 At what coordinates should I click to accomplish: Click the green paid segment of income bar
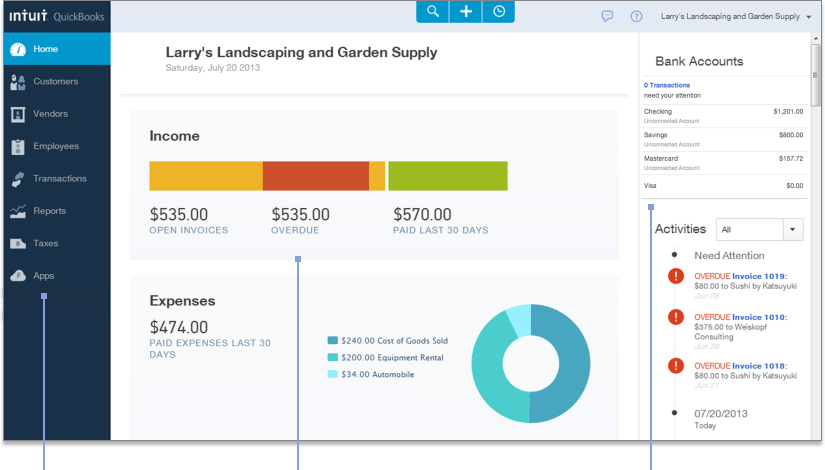click(448, 176)
